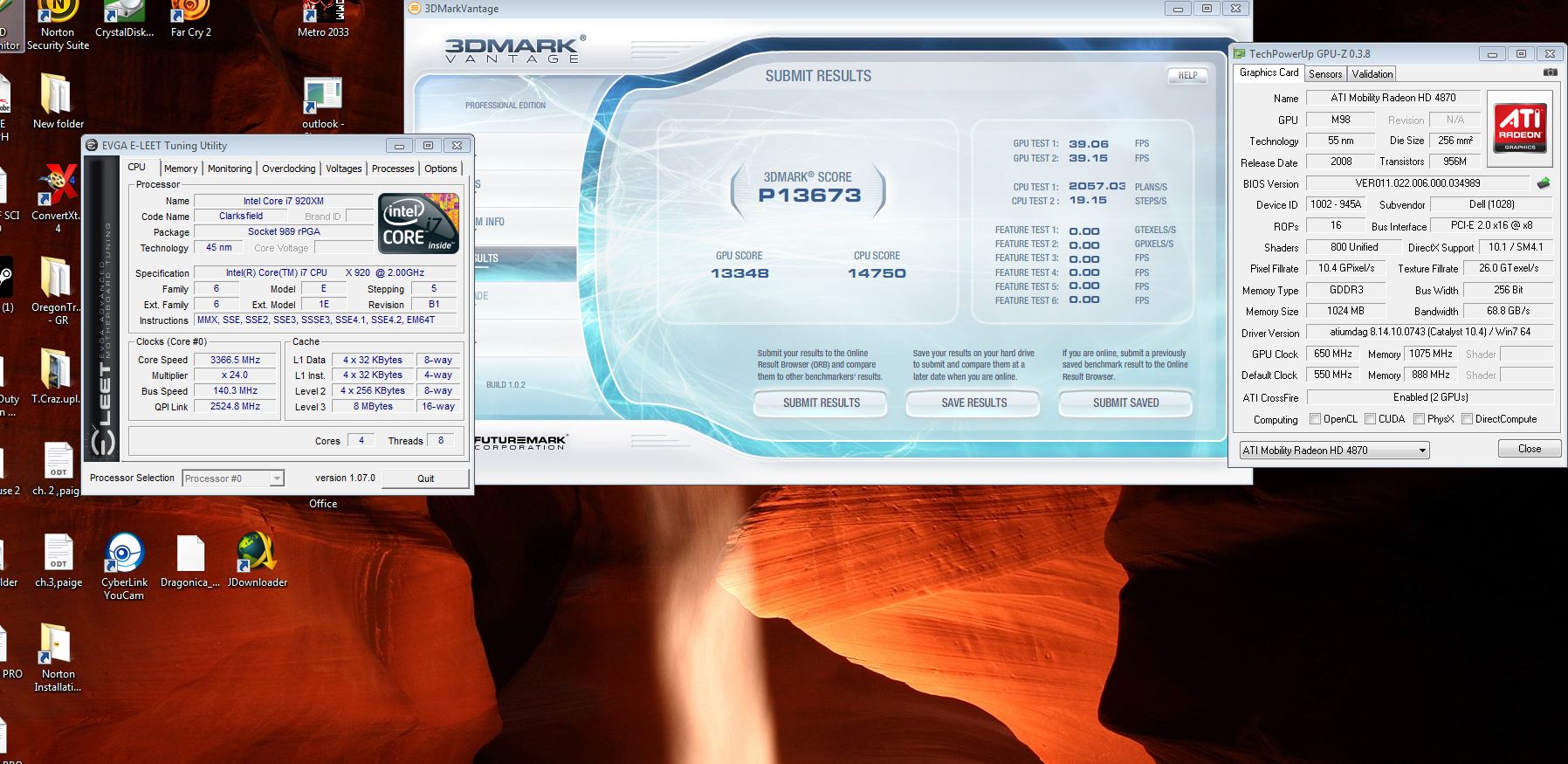Click the Futuremark Corporation logo
Screen dimensions: 1568x764
tap(521, 442)
